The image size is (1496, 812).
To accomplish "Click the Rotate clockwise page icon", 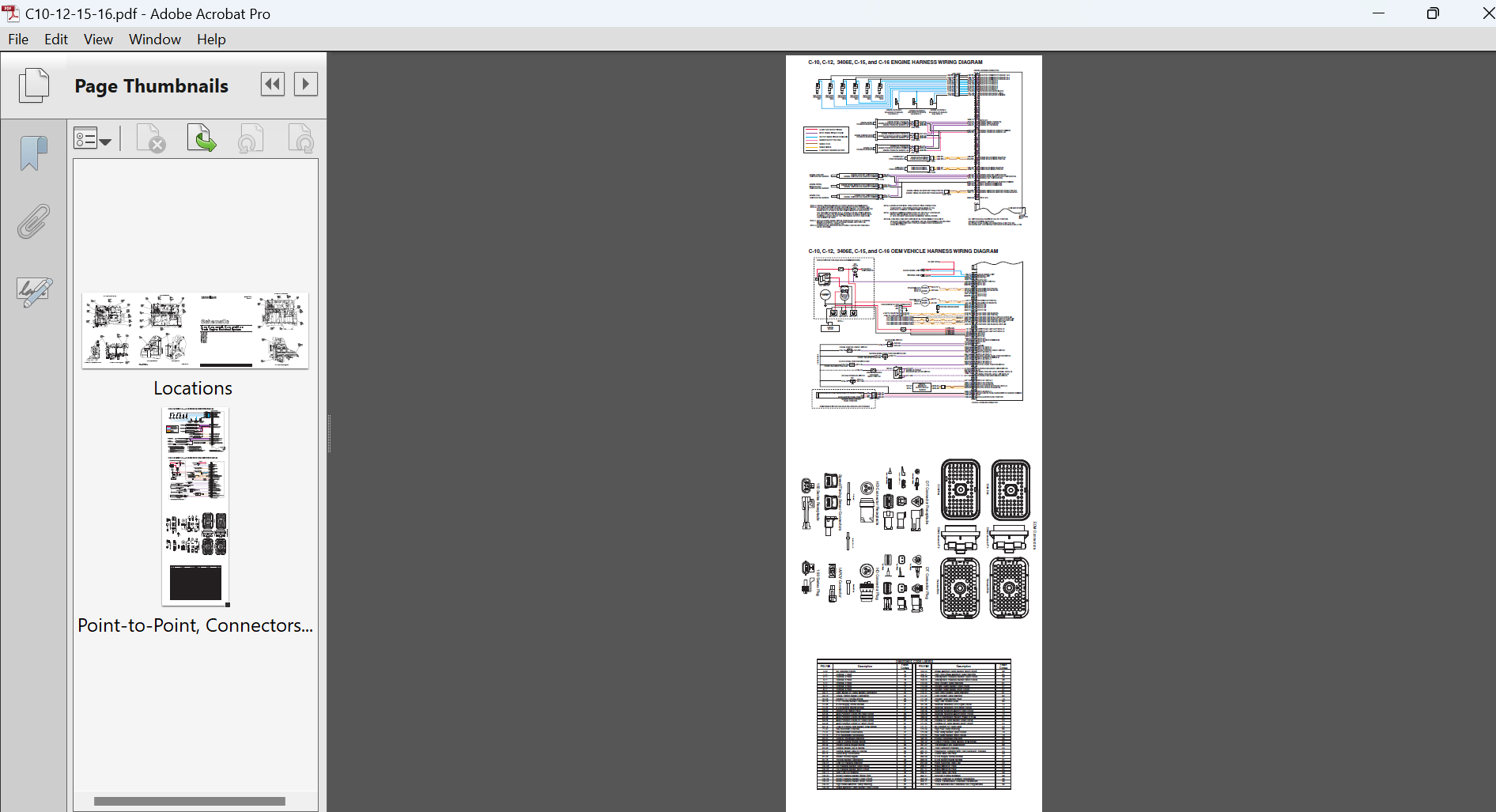I will [x=300, y=138].
